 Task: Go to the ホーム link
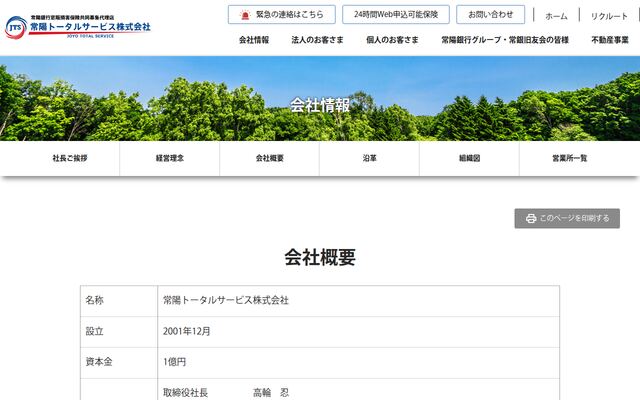(x=556, y=16)
